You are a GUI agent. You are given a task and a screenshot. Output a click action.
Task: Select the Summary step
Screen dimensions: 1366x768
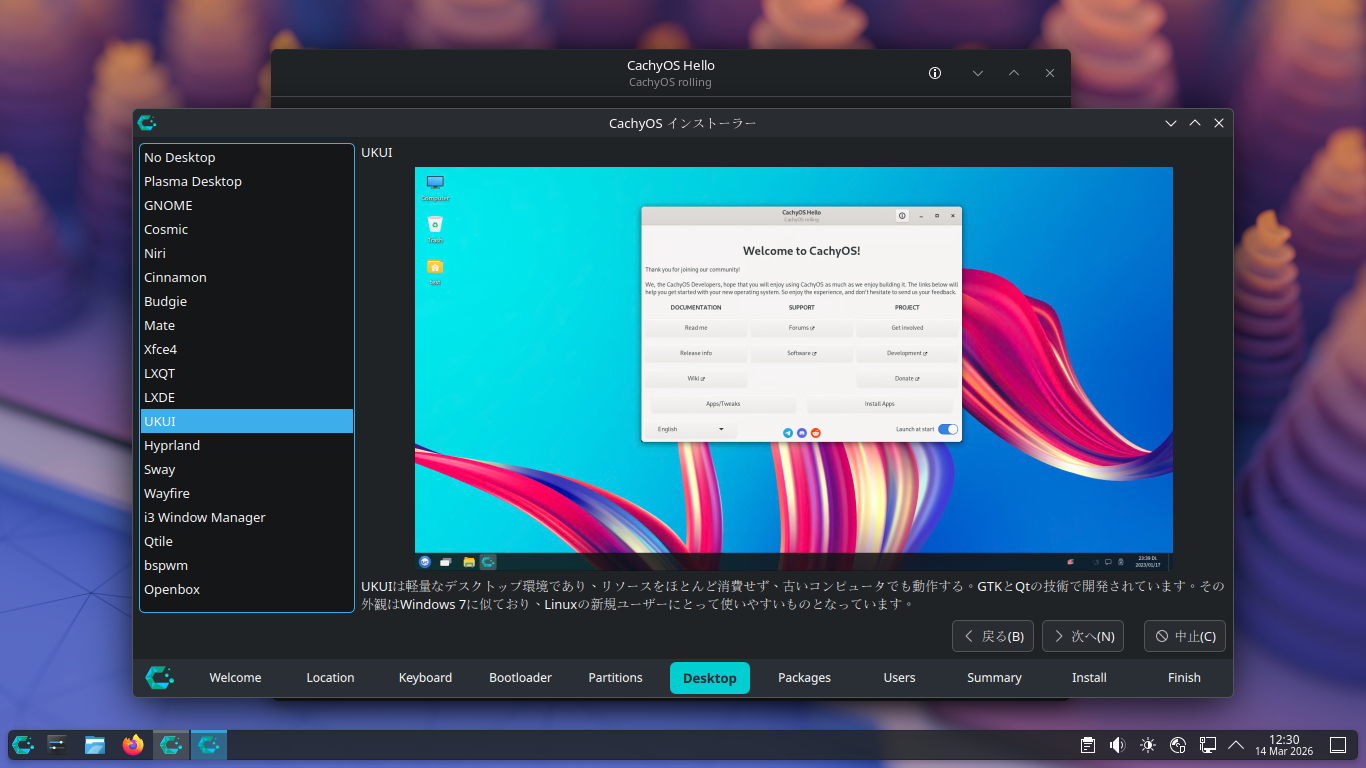(994, 678)
